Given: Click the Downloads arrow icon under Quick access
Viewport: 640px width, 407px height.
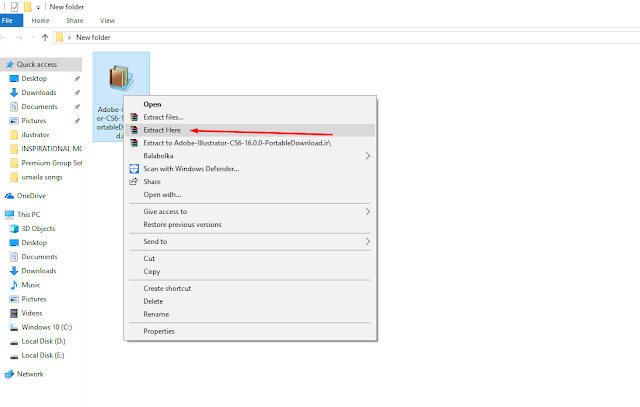Looking at the screenshot, I should click(x=14, y=93).
